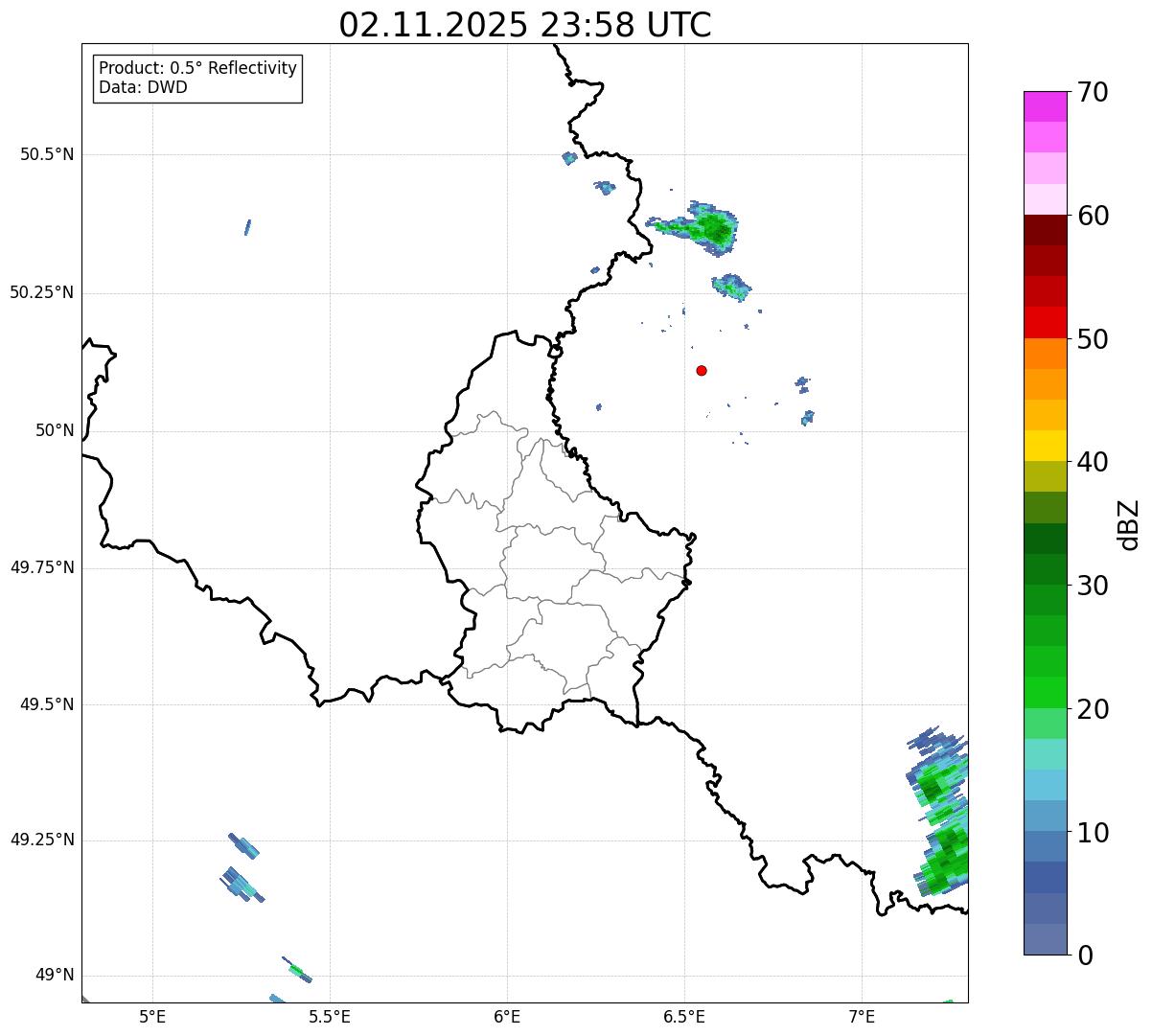1152x1036 pixels.
Task: Click the longitude label "6.5°E"
Action: point(684,1016)
